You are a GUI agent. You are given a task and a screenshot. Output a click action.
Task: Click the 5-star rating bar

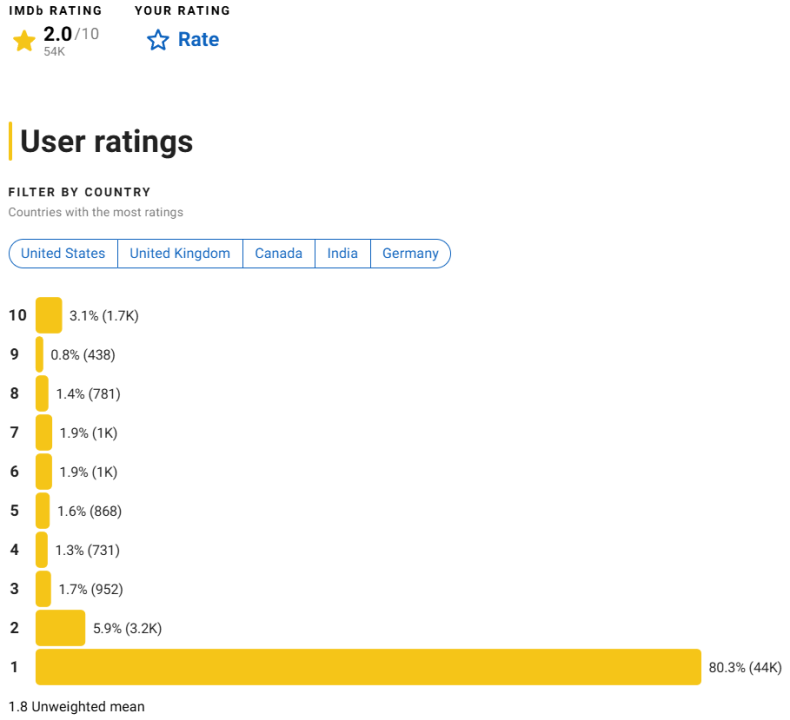point(42,510)
